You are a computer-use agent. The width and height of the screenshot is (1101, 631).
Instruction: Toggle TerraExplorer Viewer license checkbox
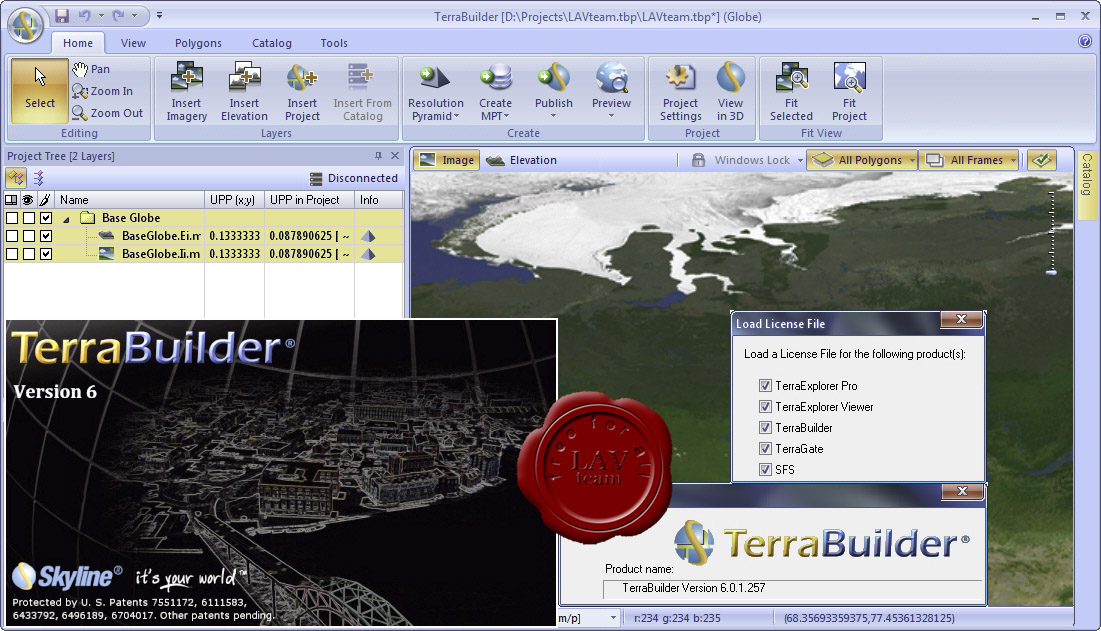click(765, 406)
